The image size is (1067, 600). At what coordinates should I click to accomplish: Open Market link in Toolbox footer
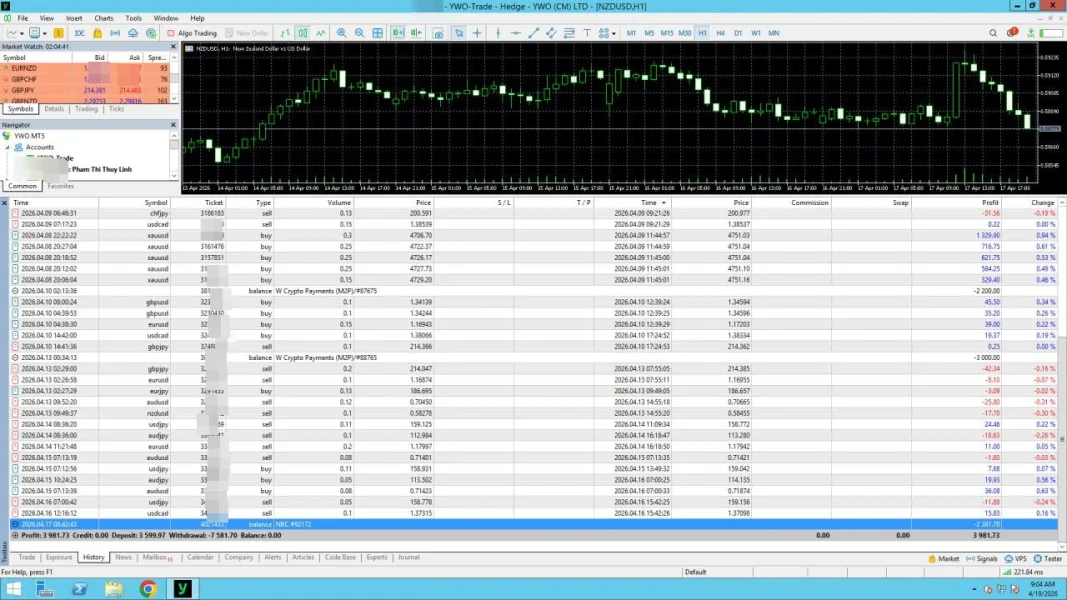(943, 559)
